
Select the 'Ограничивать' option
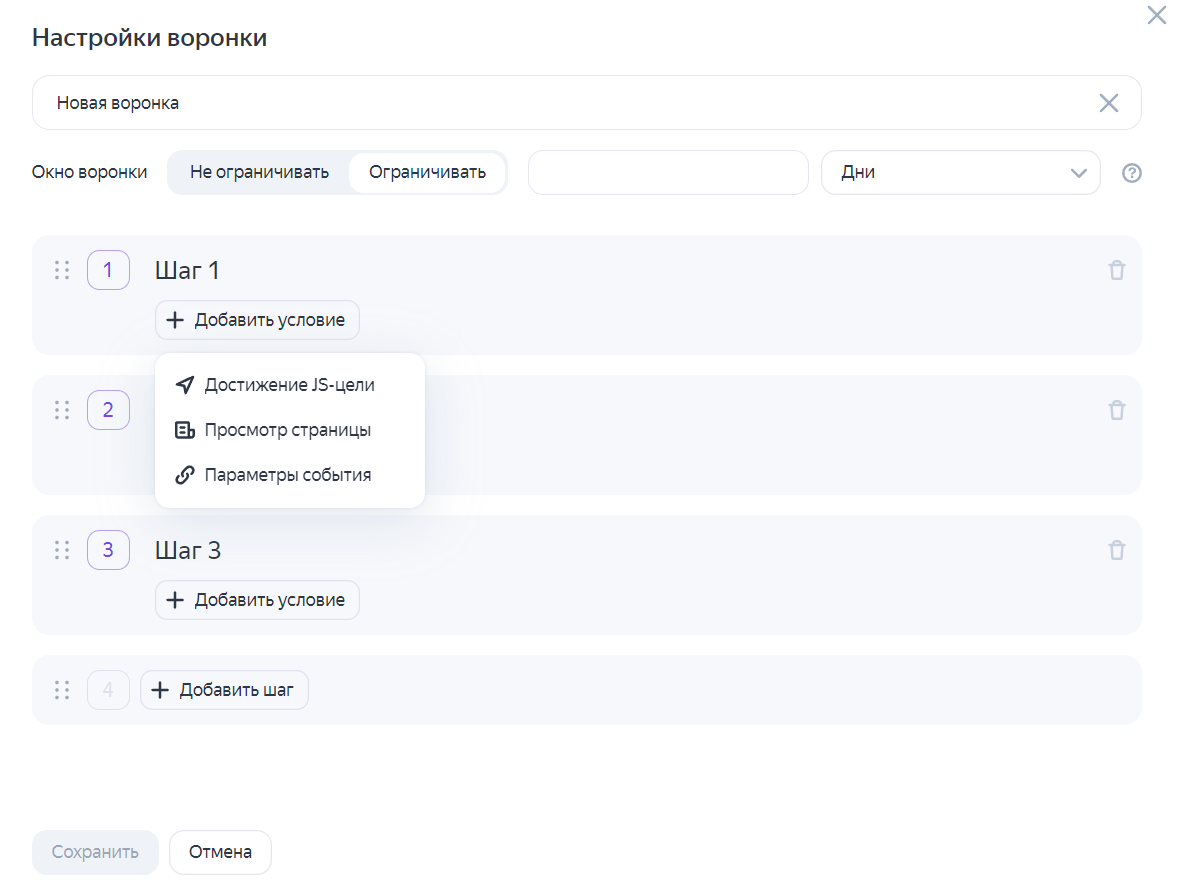pos(427,172)
